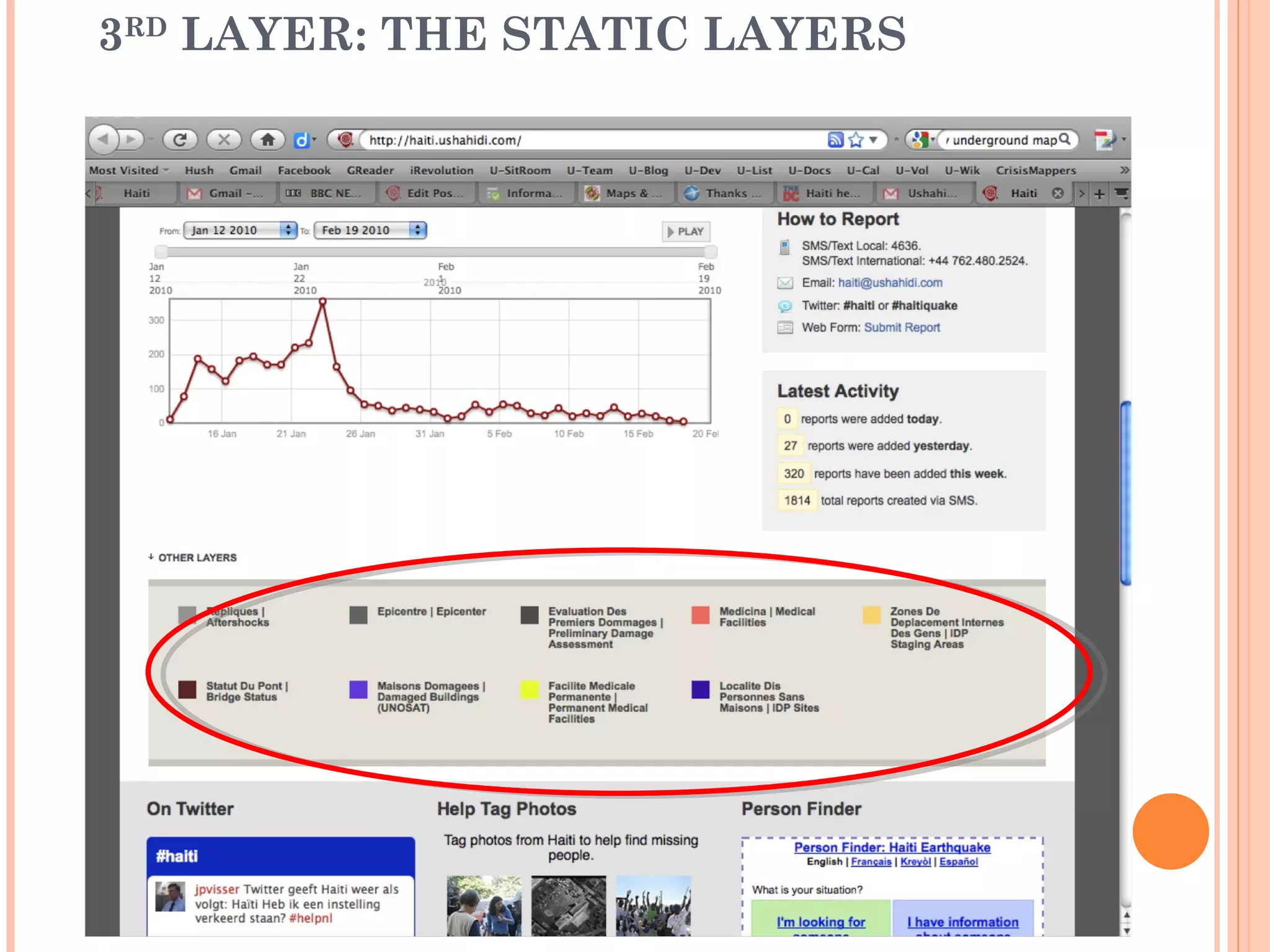Switch to the Gmail tab
The height and width of the screenshot is (952, 1270).
[227, 193]
